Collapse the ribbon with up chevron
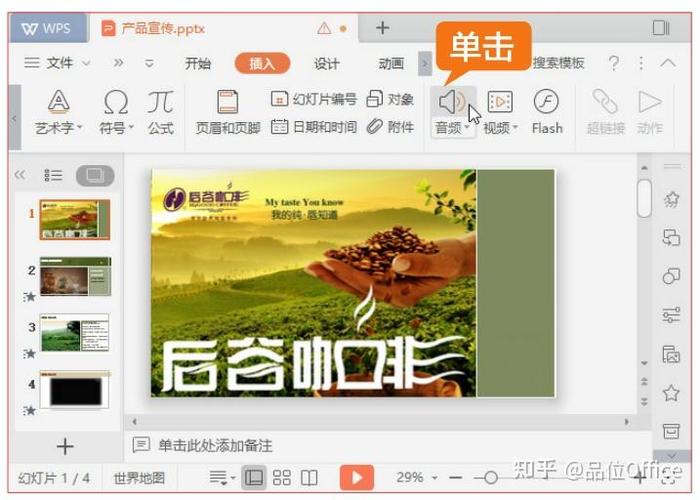This screenshot has height=500, width=700. click(668, 63)
